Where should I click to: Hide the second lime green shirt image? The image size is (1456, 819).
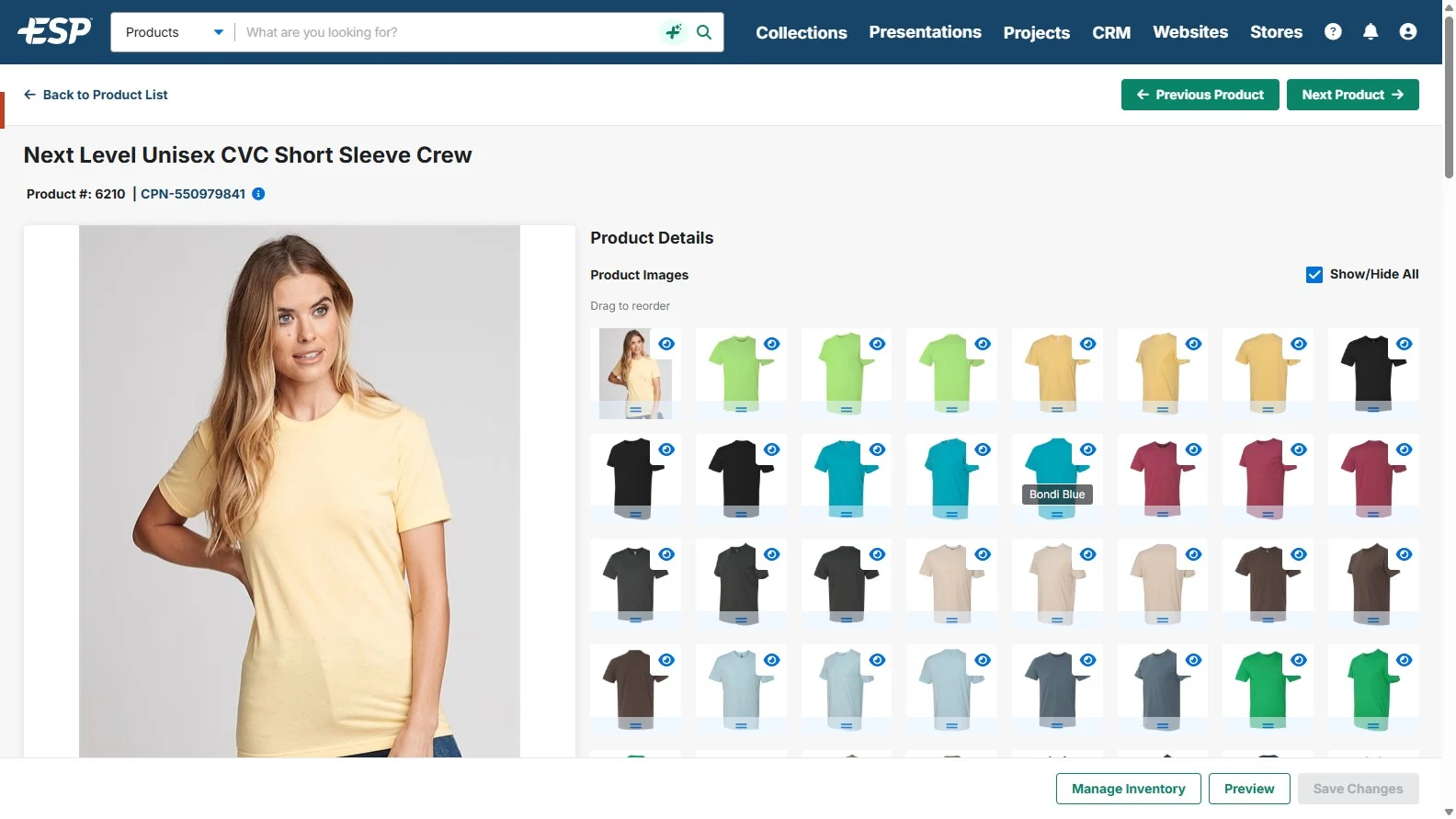[878, 344]
